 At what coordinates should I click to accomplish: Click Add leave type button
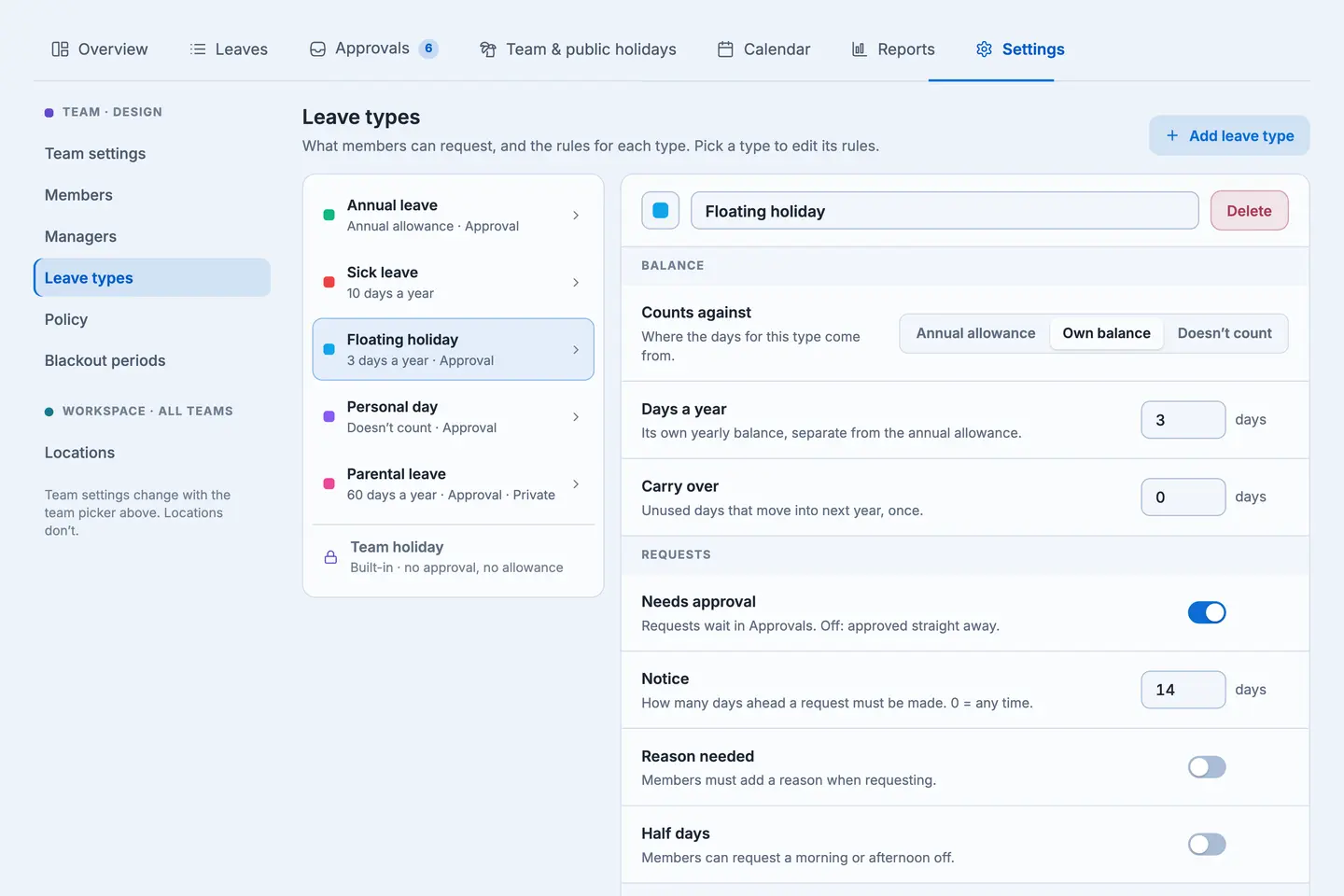click(x=1229, y=135)
